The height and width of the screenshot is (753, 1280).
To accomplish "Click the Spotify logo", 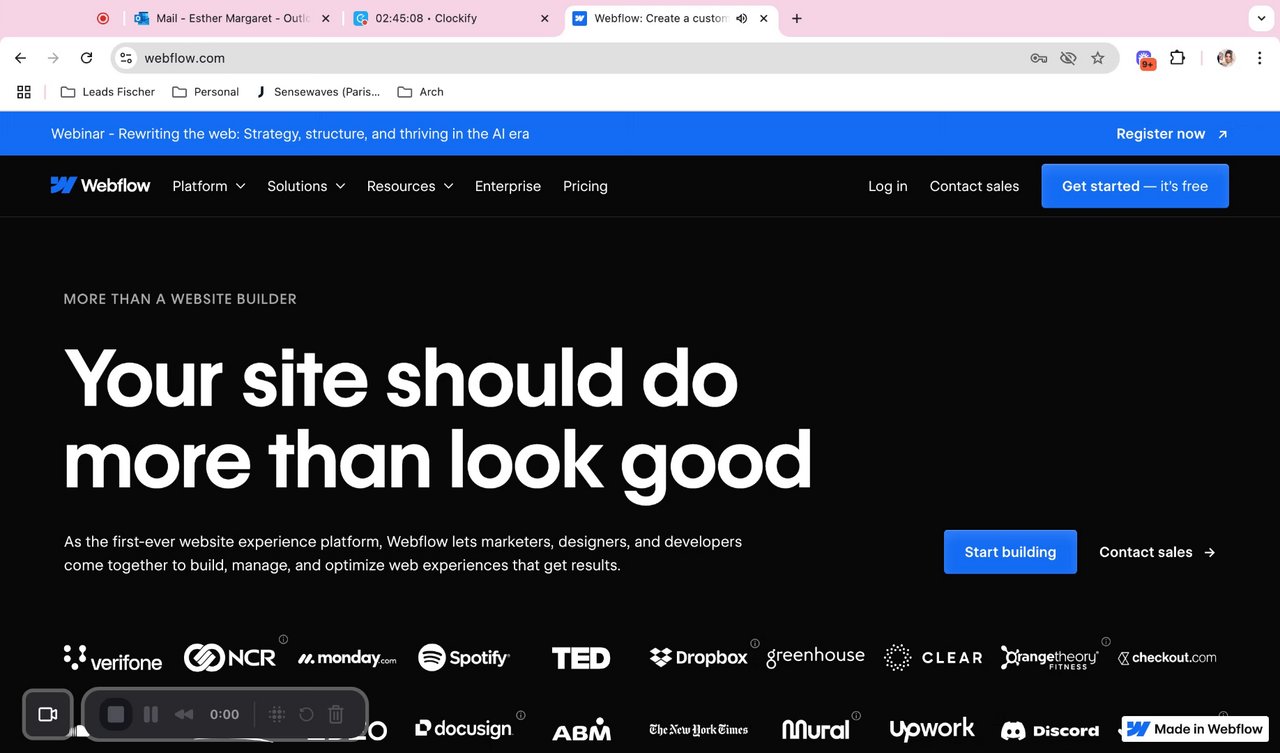I will (x=464, y=657).
